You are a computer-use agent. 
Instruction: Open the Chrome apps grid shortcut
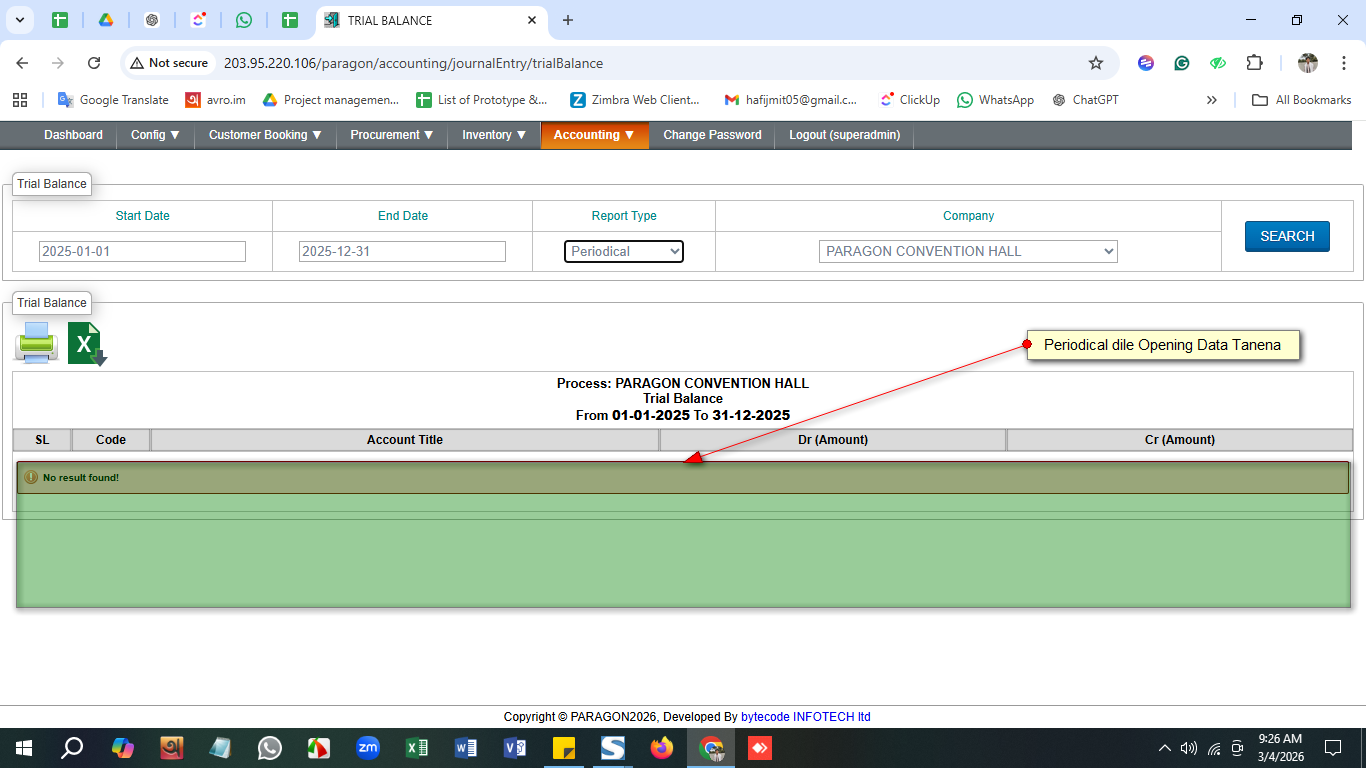click(20, 100)
